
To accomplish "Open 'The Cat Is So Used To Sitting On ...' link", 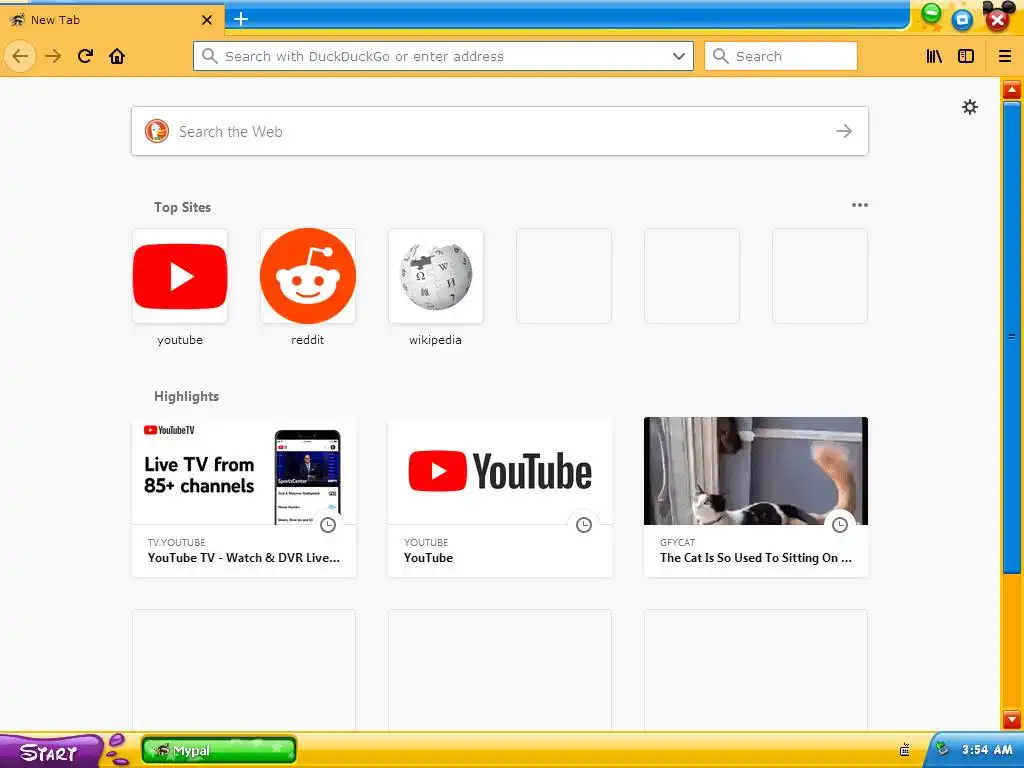I will click(x=756, y=558).
